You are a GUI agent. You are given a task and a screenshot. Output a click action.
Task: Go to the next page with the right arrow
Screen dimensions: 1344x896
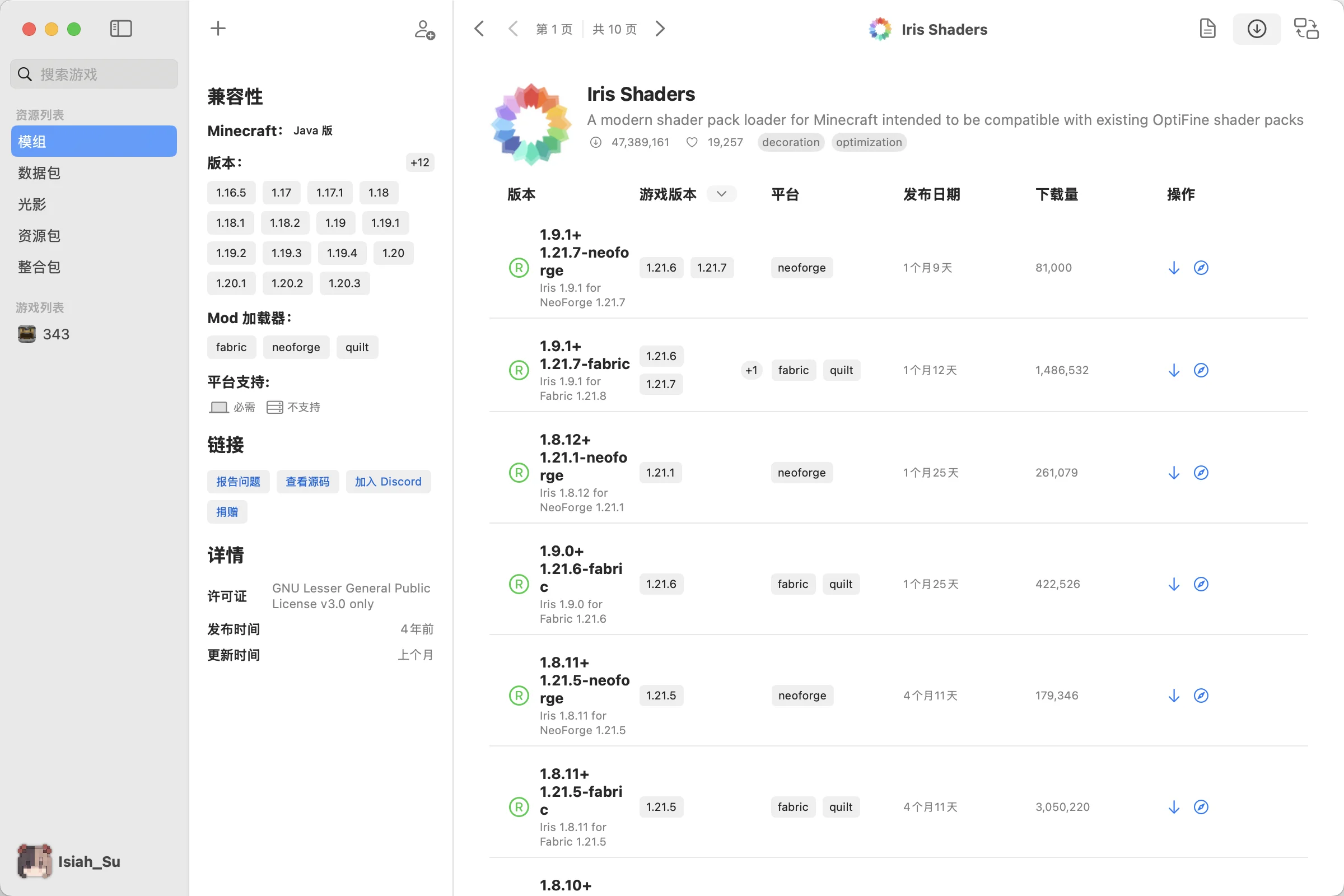660,28
